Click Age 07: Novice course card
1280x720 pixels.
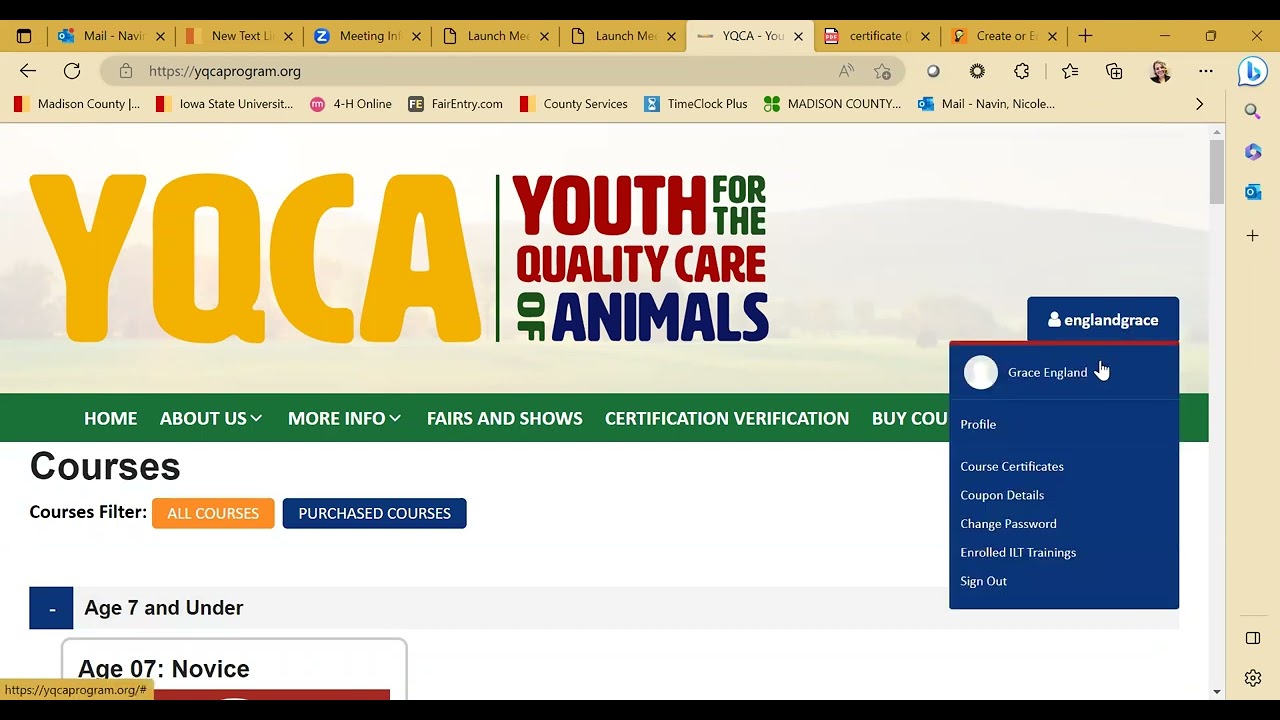pyautogui.click(x=234, y=669)
